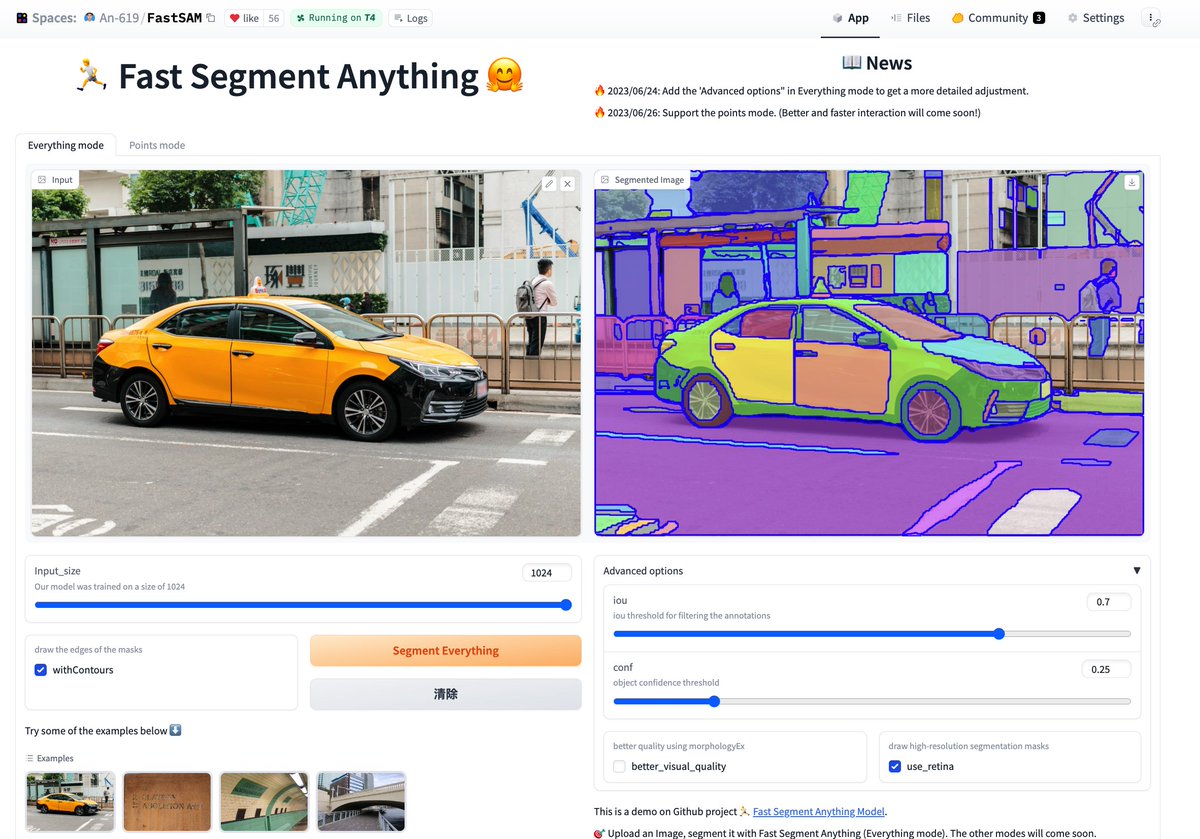Open the three-dot options menu top-right

1152,17
